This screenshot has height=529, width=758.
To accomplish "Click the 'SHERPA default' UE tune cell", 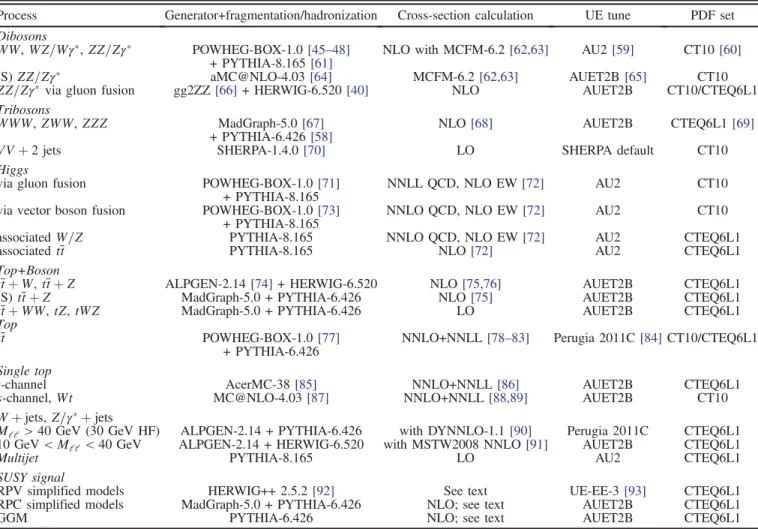I will pyautogui.click(x=608, y=150).
